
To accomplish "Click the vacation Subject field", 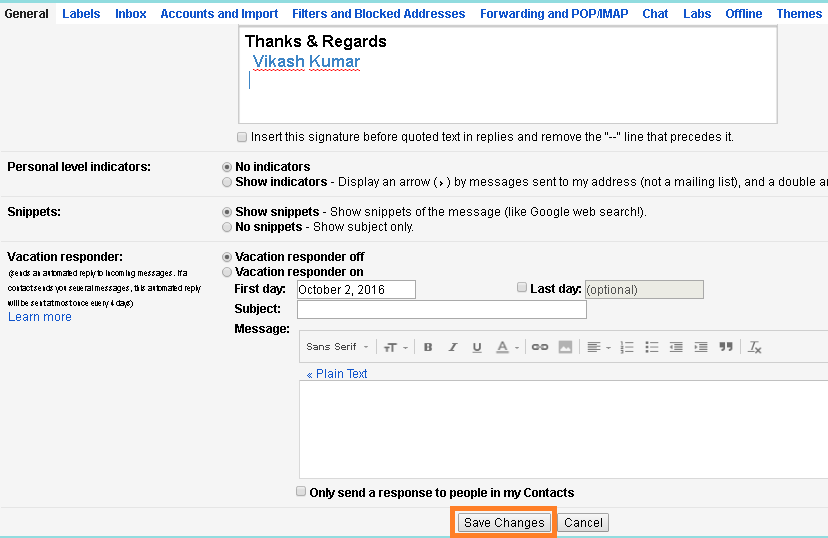I will pos(442,309).
